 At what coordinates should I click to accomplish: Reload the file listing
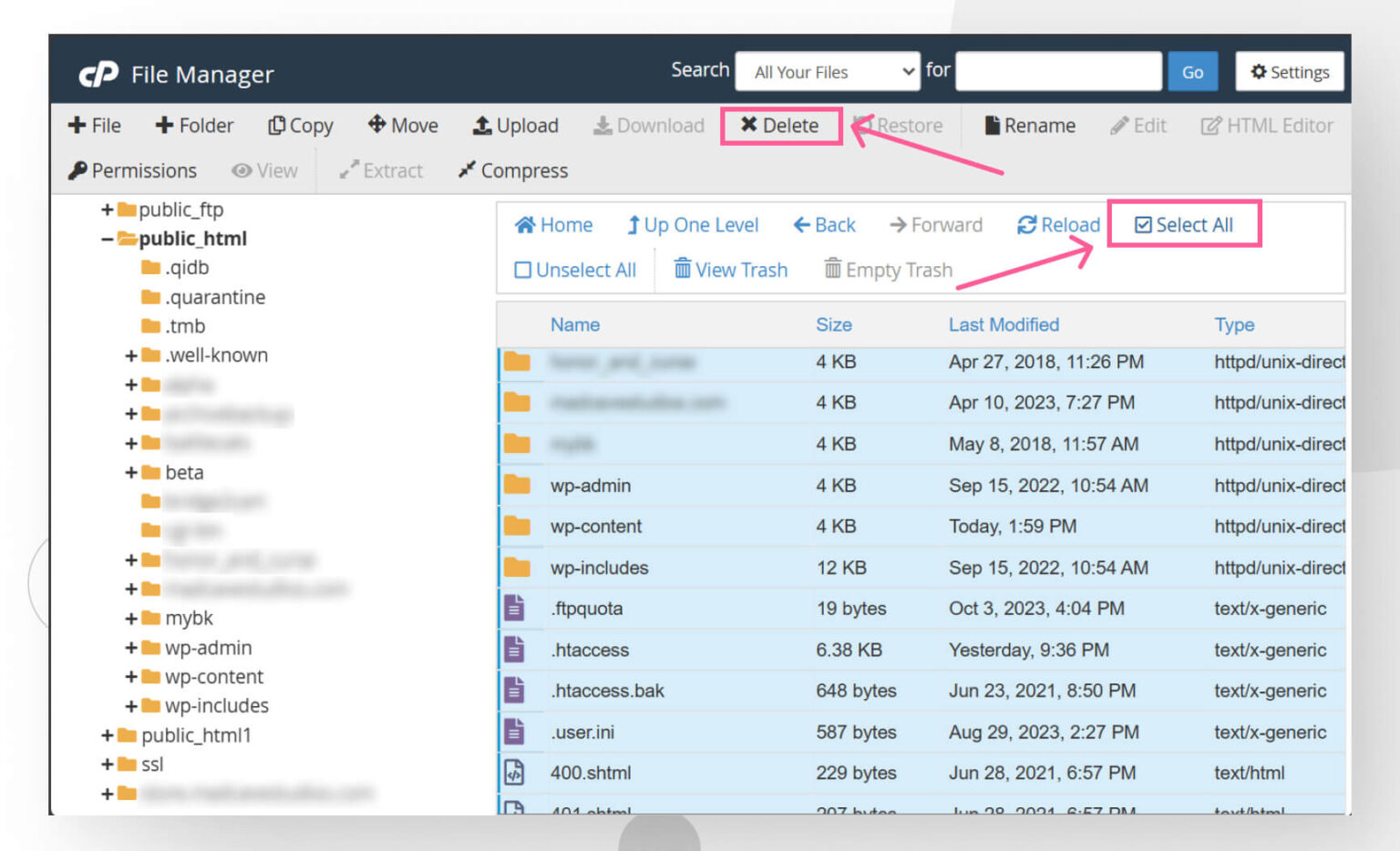(1058, 225)
